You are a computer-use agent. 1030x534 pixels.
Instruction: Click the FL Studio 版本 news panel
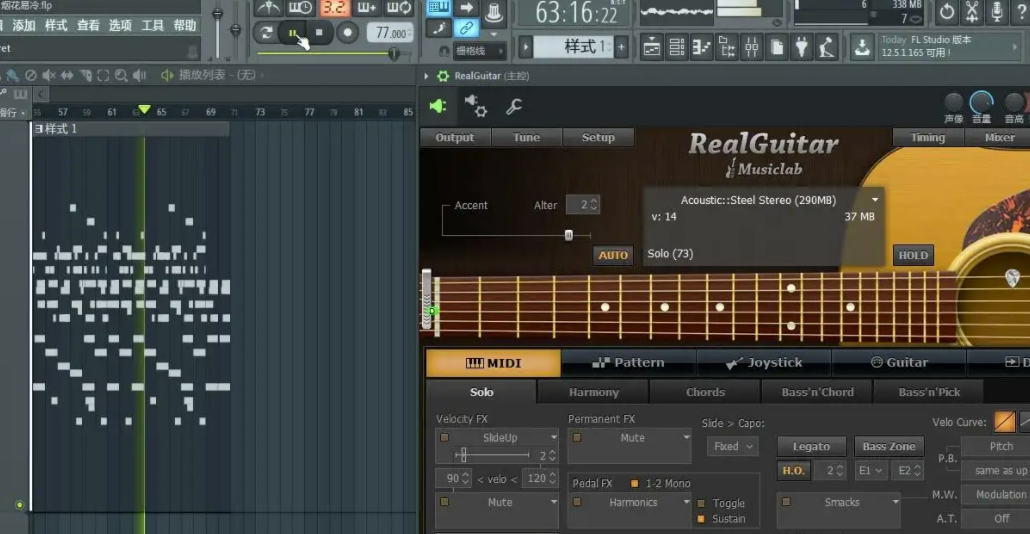(x=948, y=47)
